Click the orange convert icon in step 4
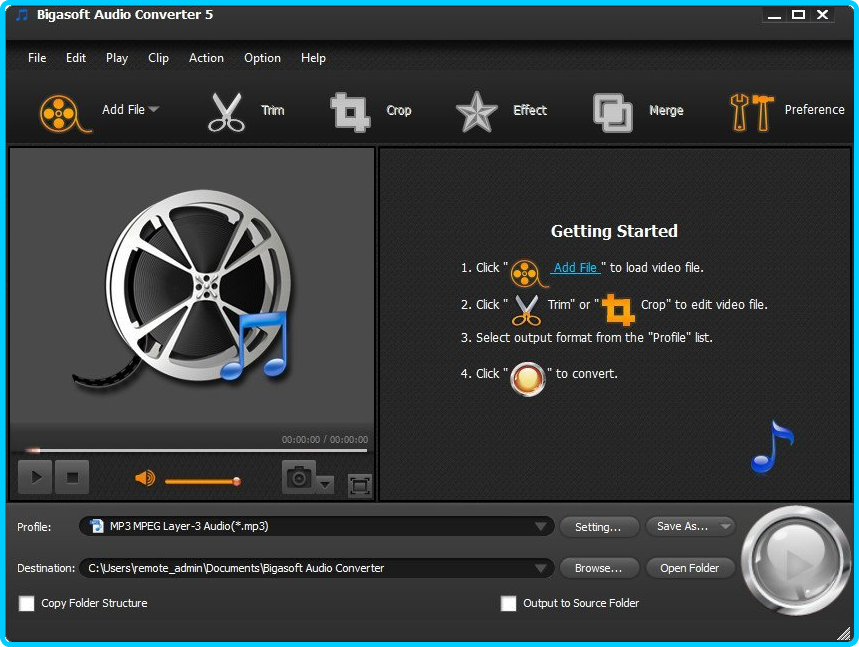This screenshot has height=647, width=859. 528,379
